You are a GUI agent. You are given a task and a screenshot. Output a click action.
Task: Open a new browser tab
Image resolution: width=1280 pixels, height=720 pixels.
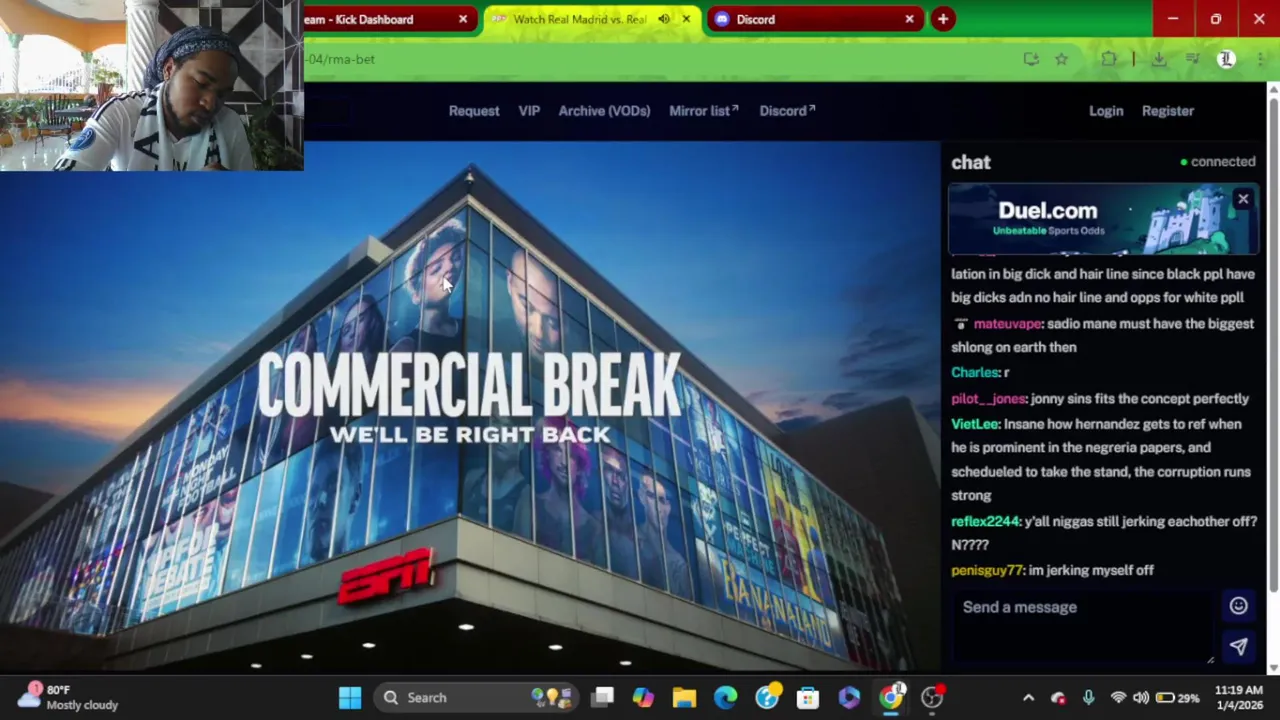(x=943, y=19)
